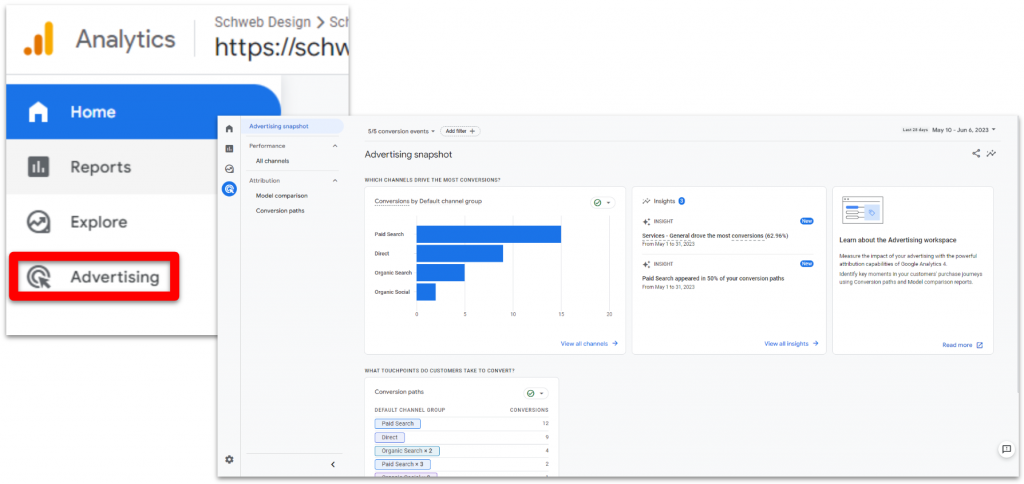
Task: Open the insights sparkline icon near share
Action: (x=990, y=154)
